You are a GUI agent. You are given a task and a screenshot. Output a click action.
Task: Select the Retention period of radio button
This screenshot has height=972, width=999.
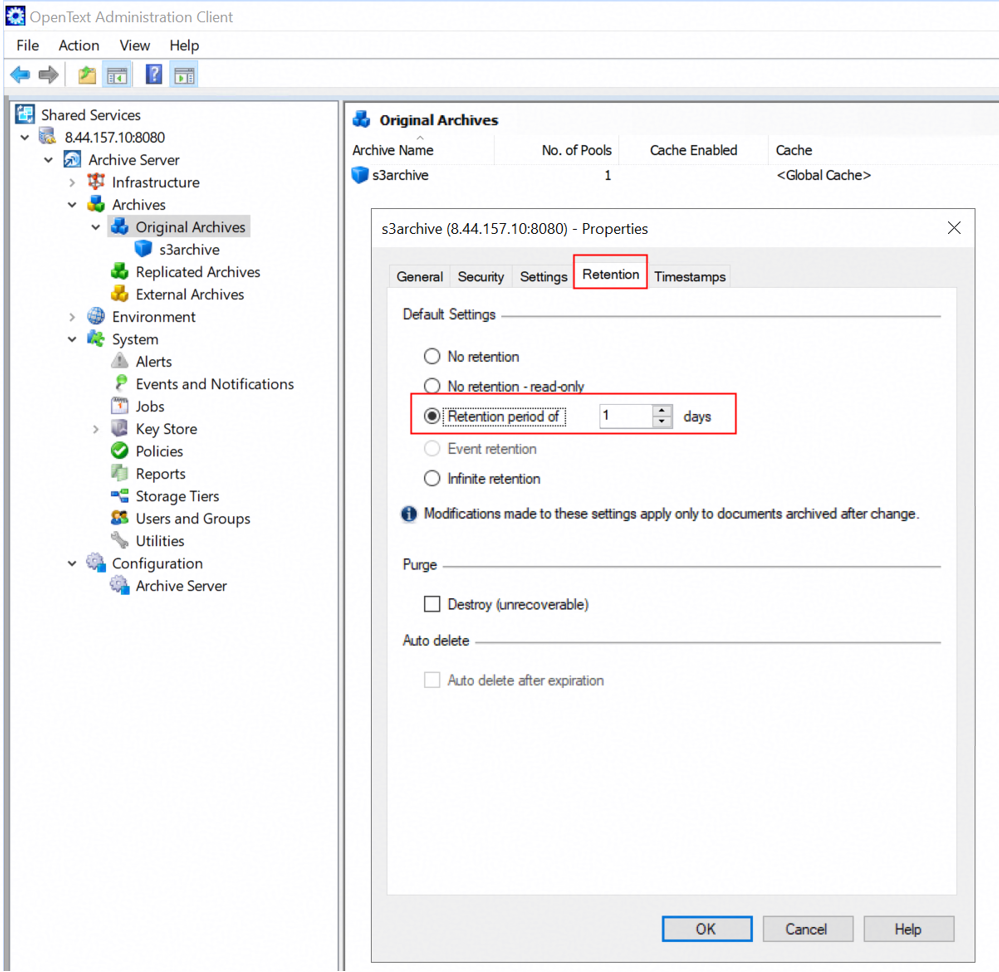432,416
